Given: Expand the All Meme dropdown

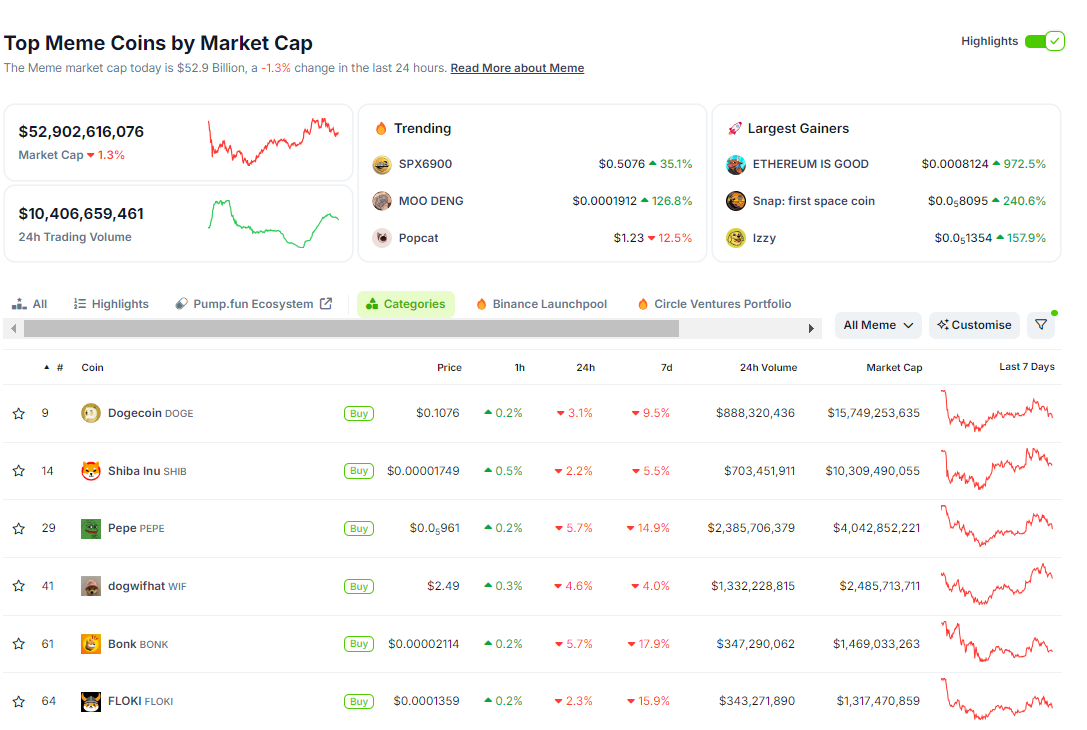Looking at the screenshot, I should (x=878, y=325).
